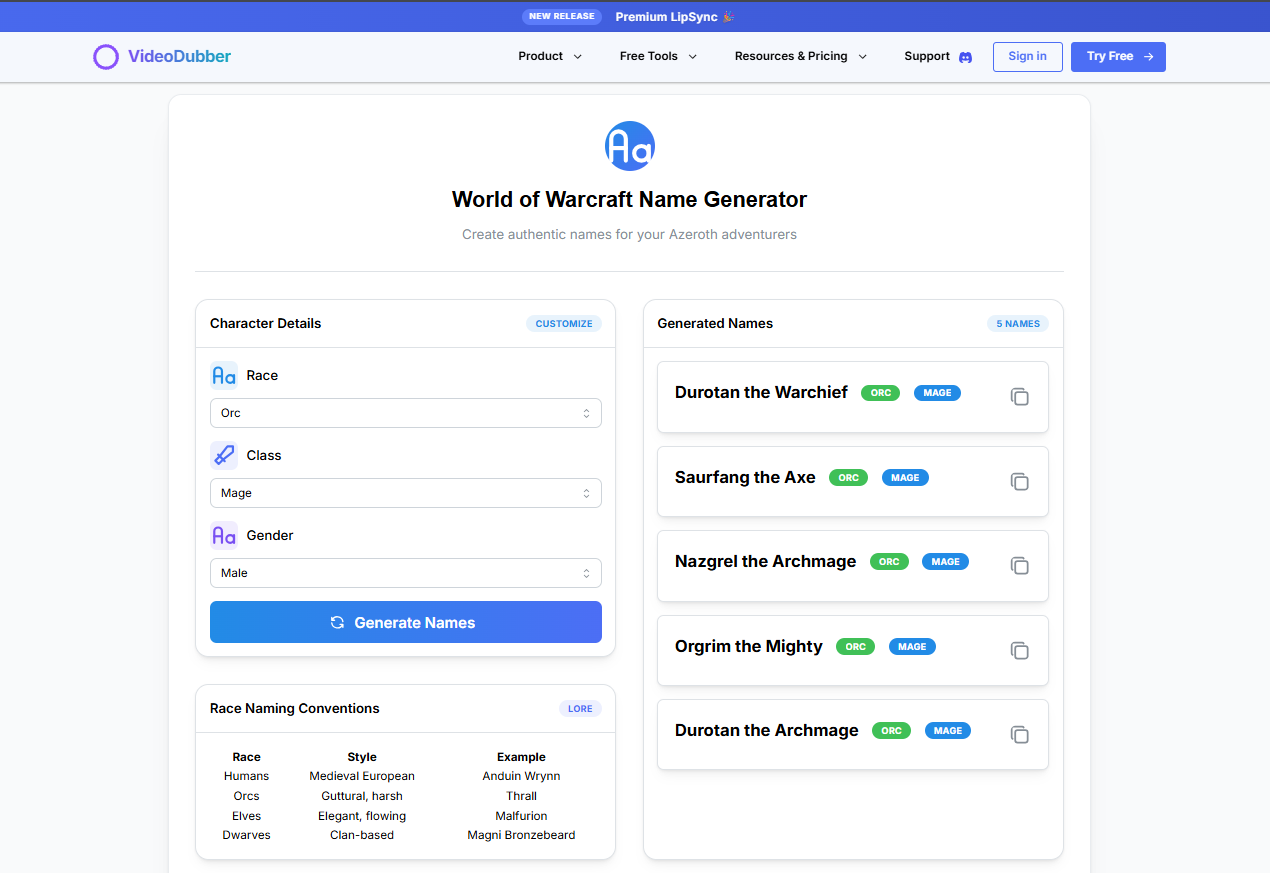Image resolution: width=1270 pixels, height=873 pixels.
Task: Click the Medieval European style cell
Action: point(362,776)
